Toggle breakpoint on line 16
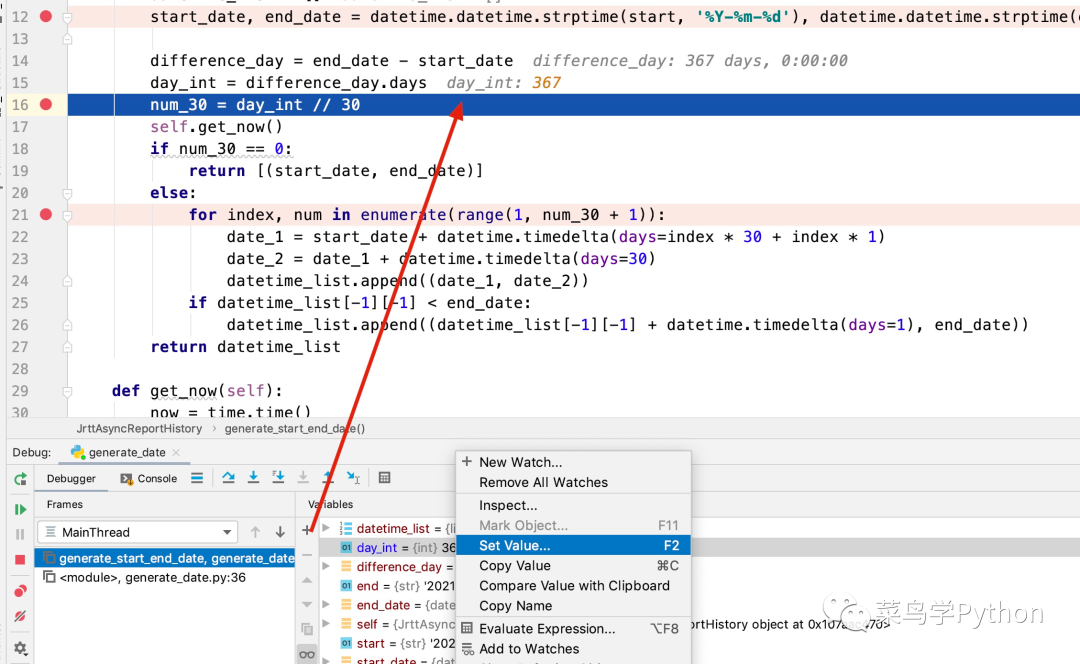The width and height of the screenshot is (1080, 664). pyautogui.click(x=46, y=104)
